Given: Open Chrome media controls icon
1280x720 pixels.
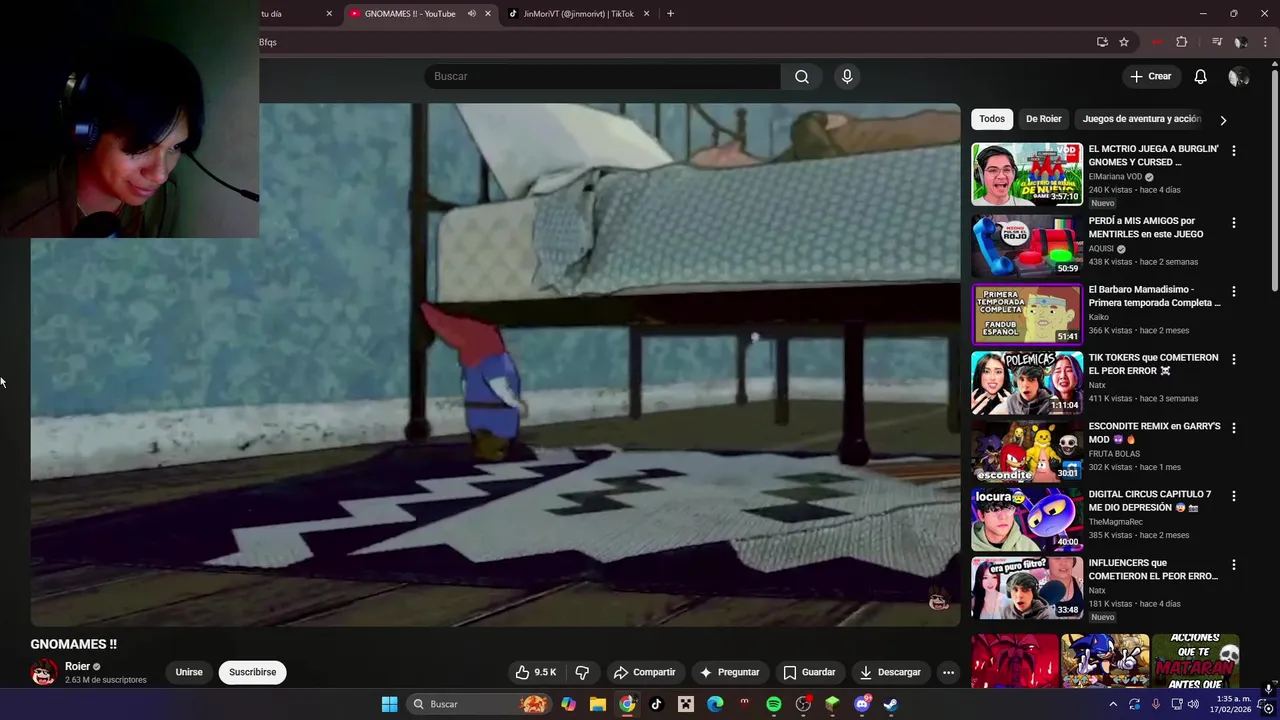Looking at the screenshot, I should click(x=1217, y=42).
